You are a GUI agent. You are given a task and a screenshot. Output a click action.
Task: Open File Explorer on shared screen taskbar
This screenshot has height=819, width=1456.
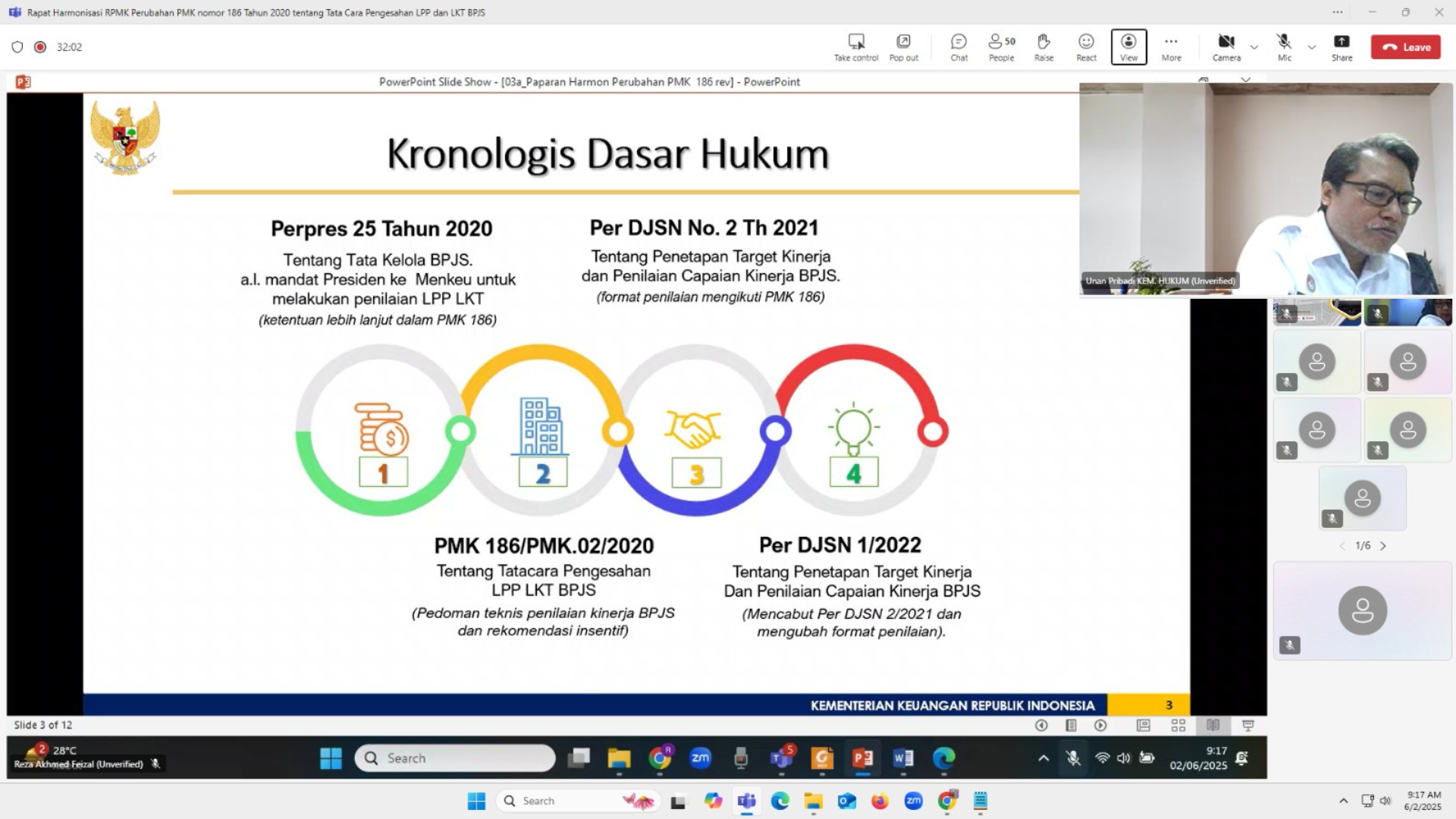(619, 758)
